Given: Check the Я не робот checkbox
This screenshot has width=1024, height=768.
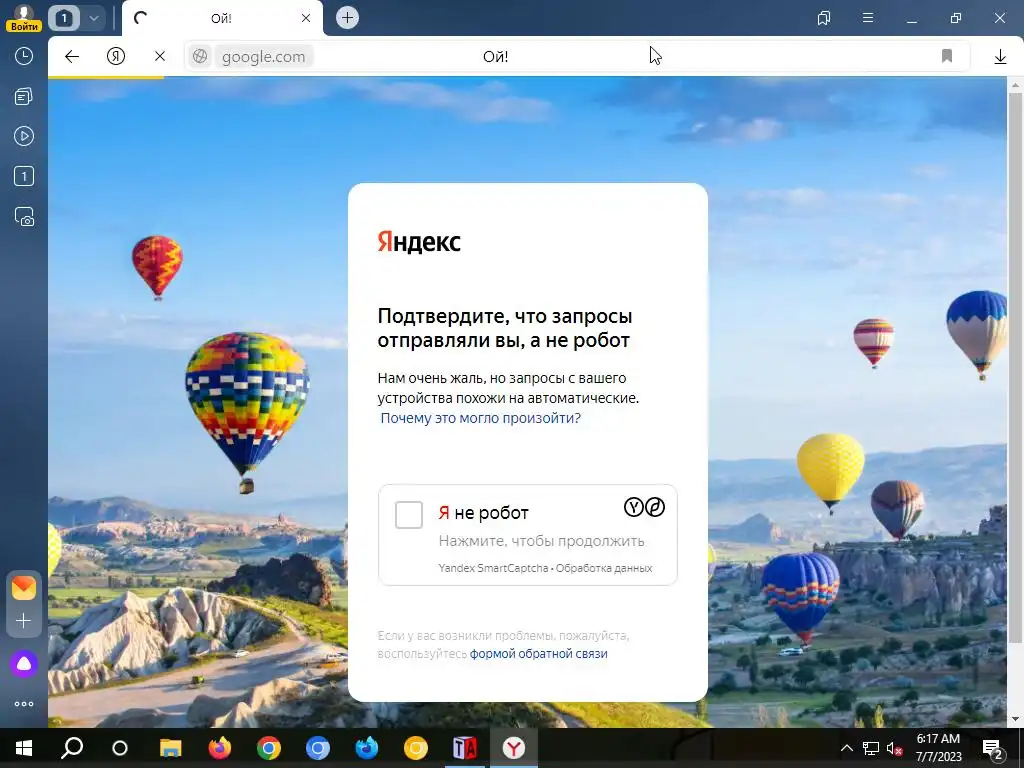Looking at the screenshot, I should coord(409,515).
